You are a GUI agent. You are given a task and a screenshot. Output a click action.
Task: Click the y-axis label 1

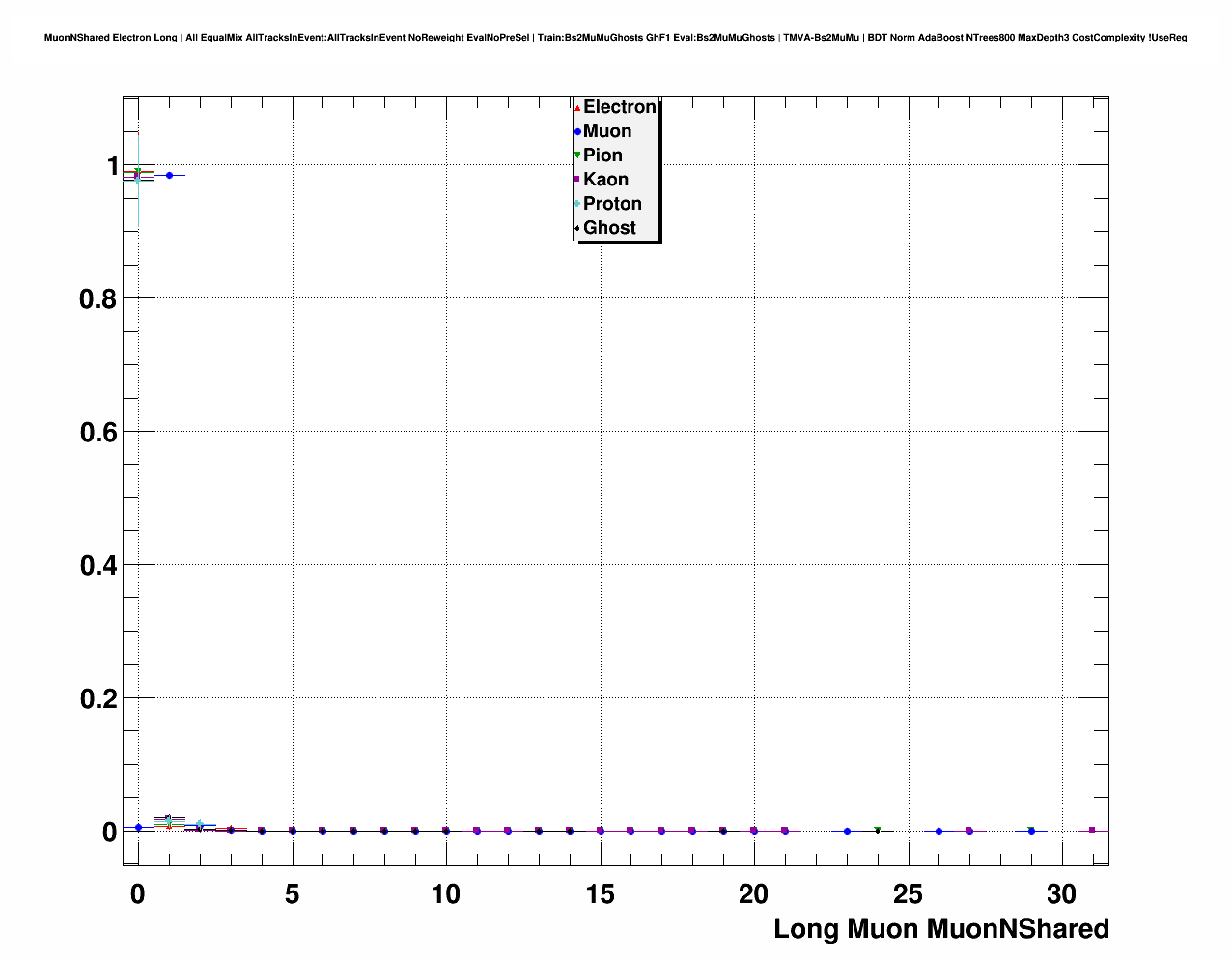point(112,166)
